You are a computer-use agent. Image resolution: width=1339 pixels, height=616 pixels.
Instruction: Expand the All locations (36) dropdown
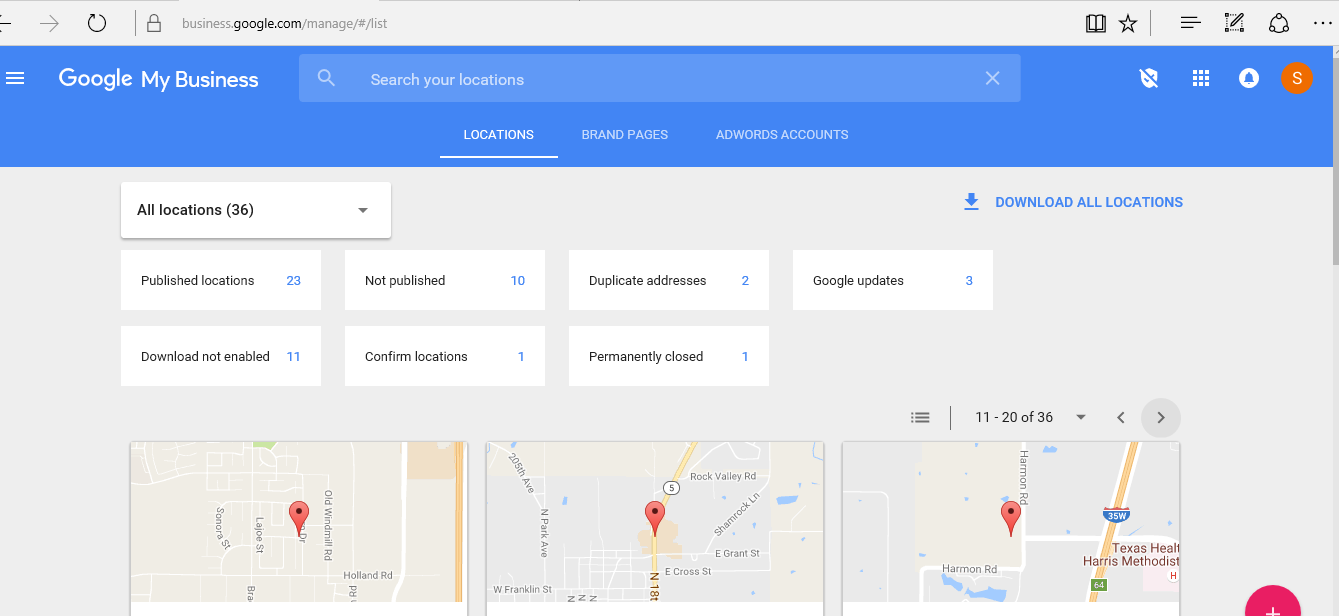tap(256, 210)
